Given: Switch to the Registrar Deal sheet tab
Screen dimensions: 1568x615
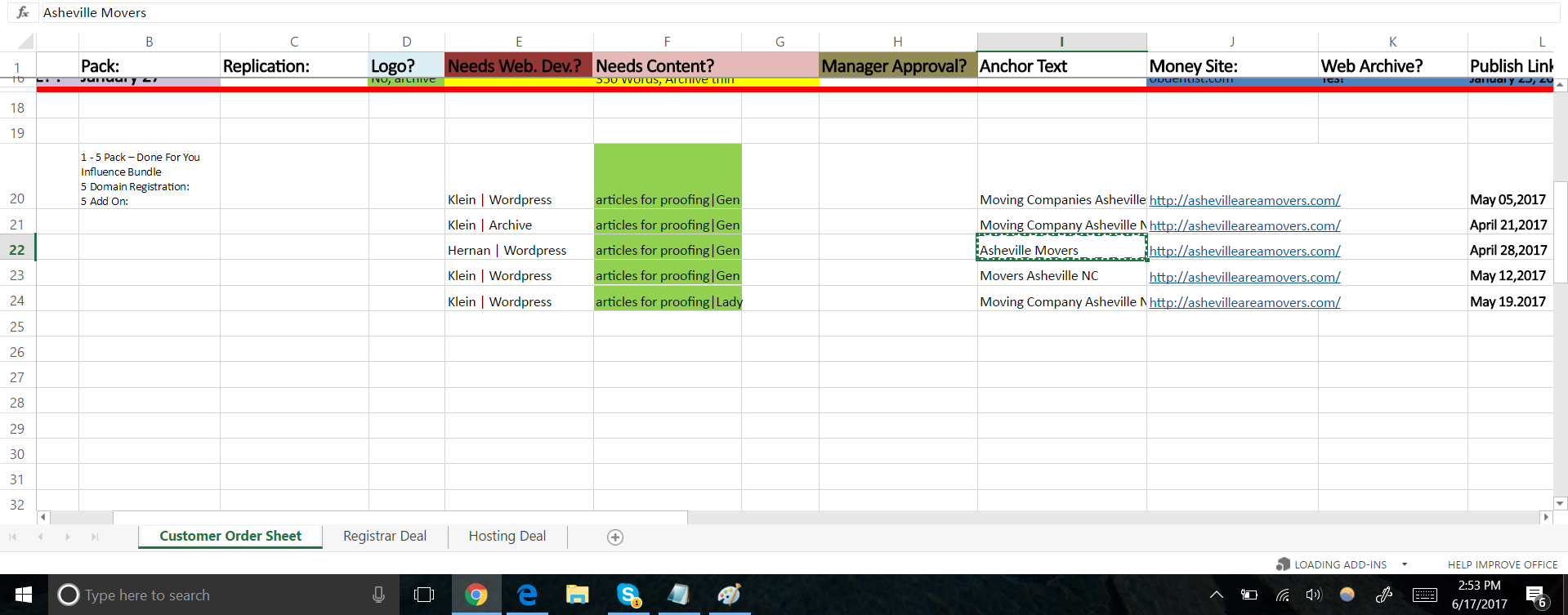Looking at the screenshot, I should [384, 536].
